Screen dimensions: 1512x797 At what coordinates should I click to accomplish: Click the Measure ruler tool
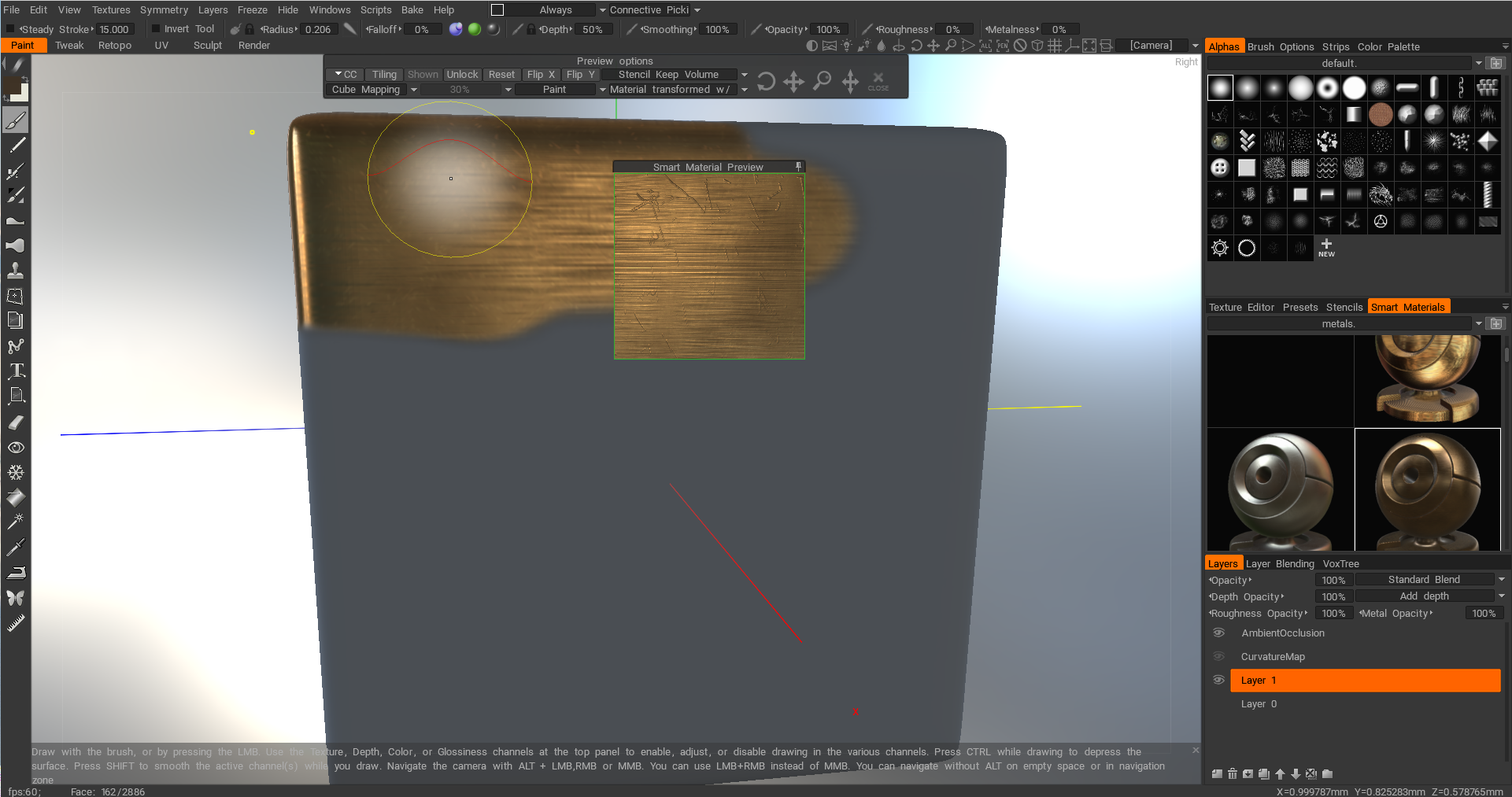coord(16,623)
